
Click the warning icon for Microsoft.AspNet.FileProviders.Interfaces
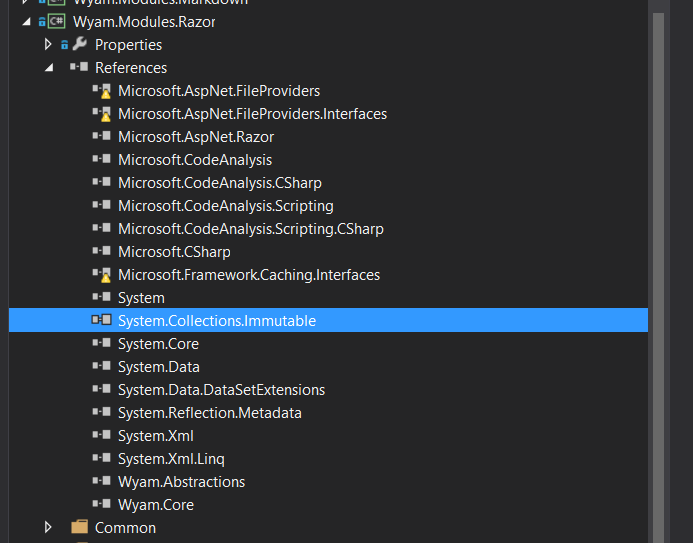(x=102, y=114)
